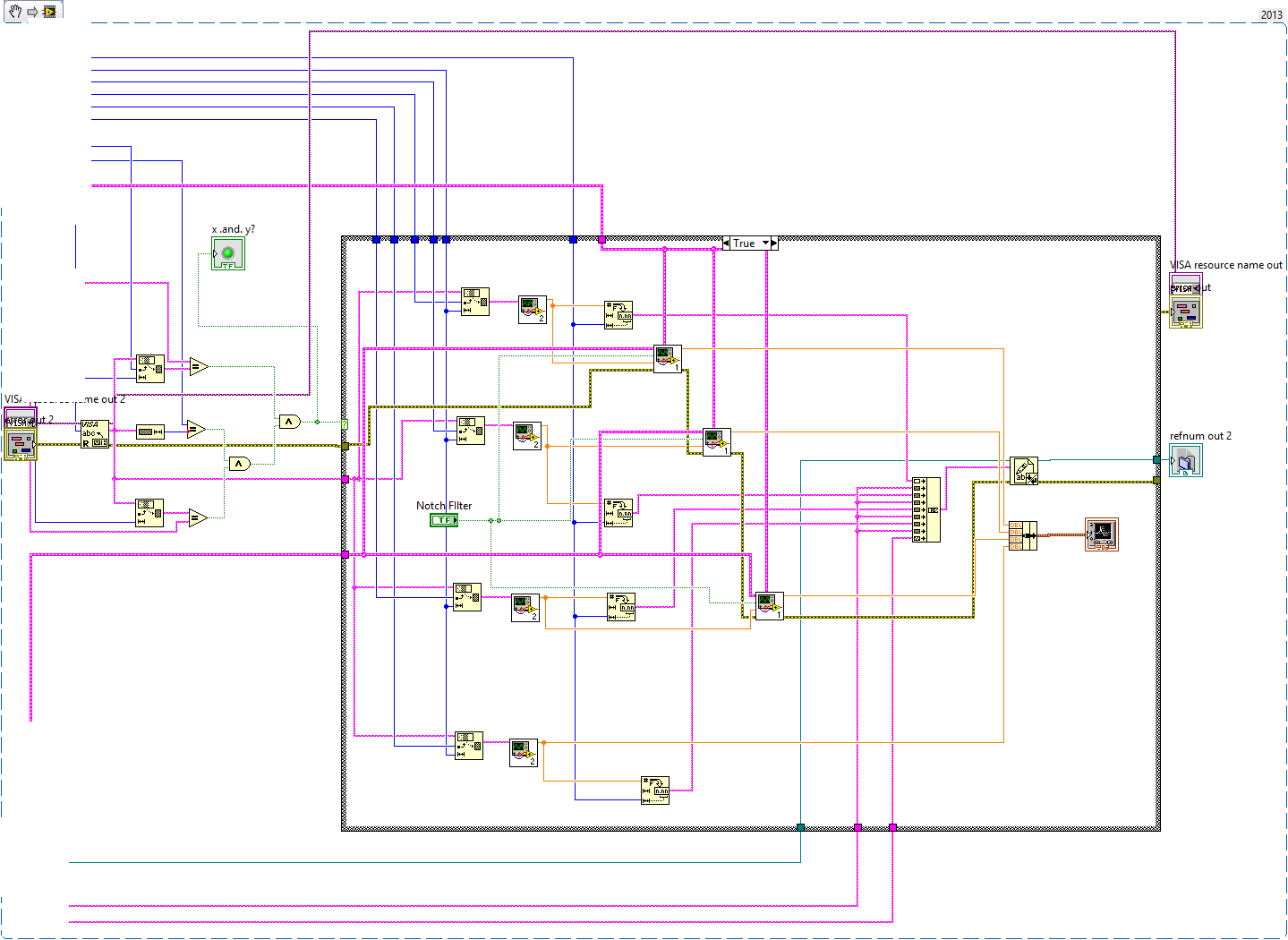The image size is (1288, 940).
Task: Click the 'refnum out 2' label
Action: (1200, 436)
